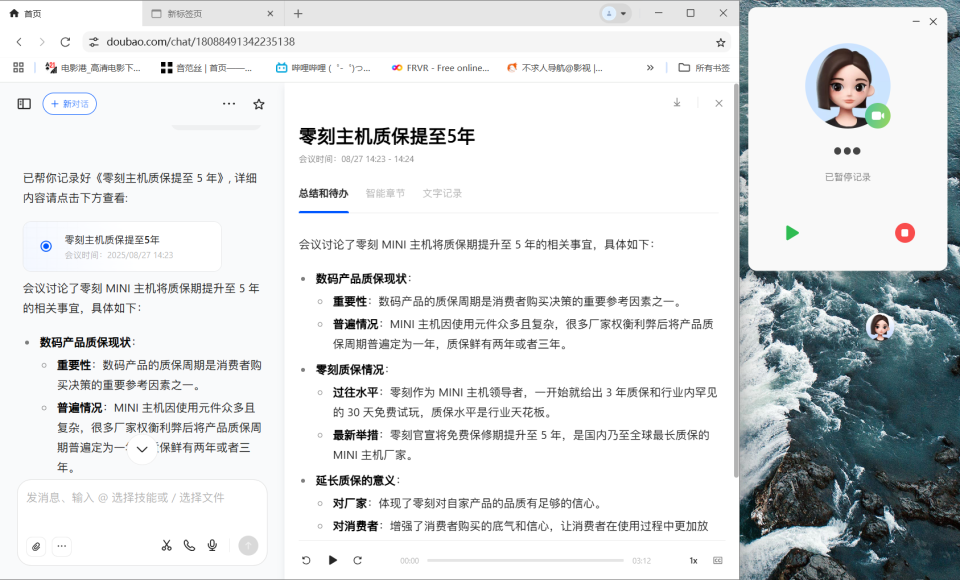
Task: Open the FRVR - Free online bookmark
Action: click(440, 68)
